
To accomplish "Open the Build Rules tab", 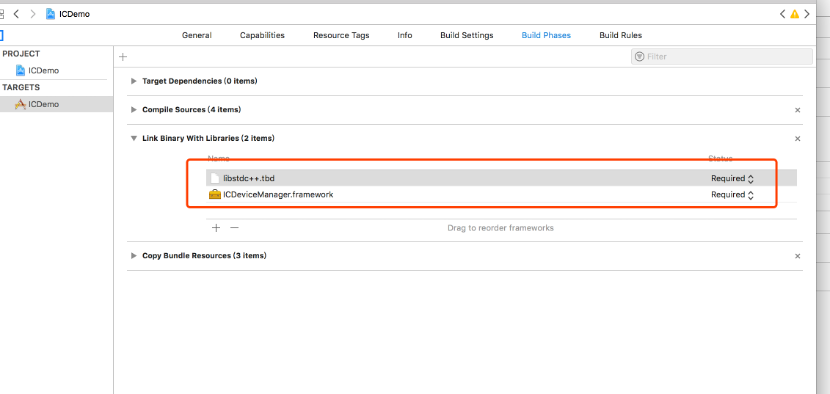I will [621, 35].
